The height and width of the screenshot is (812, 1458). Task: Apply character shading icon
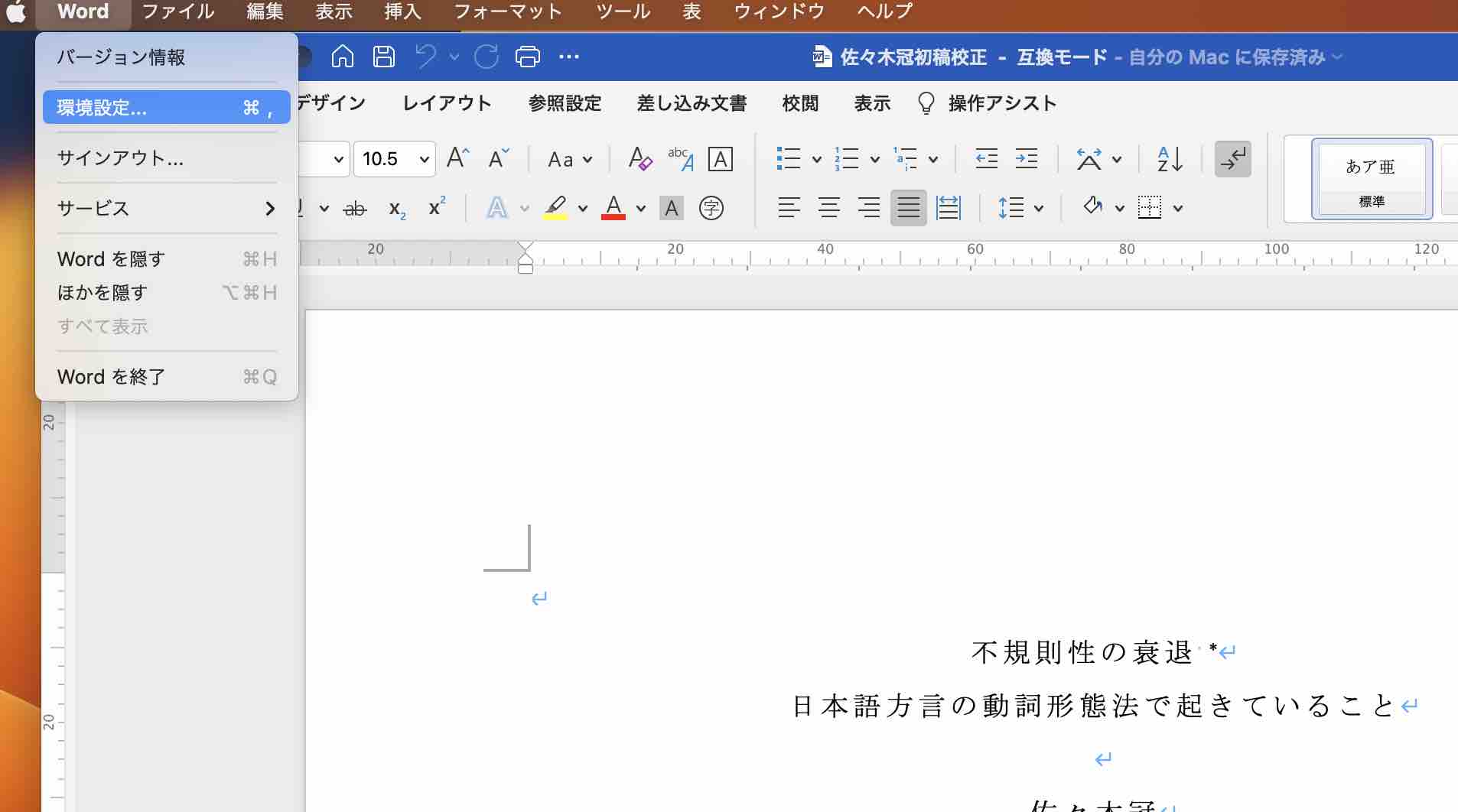(x=672, y=208)
